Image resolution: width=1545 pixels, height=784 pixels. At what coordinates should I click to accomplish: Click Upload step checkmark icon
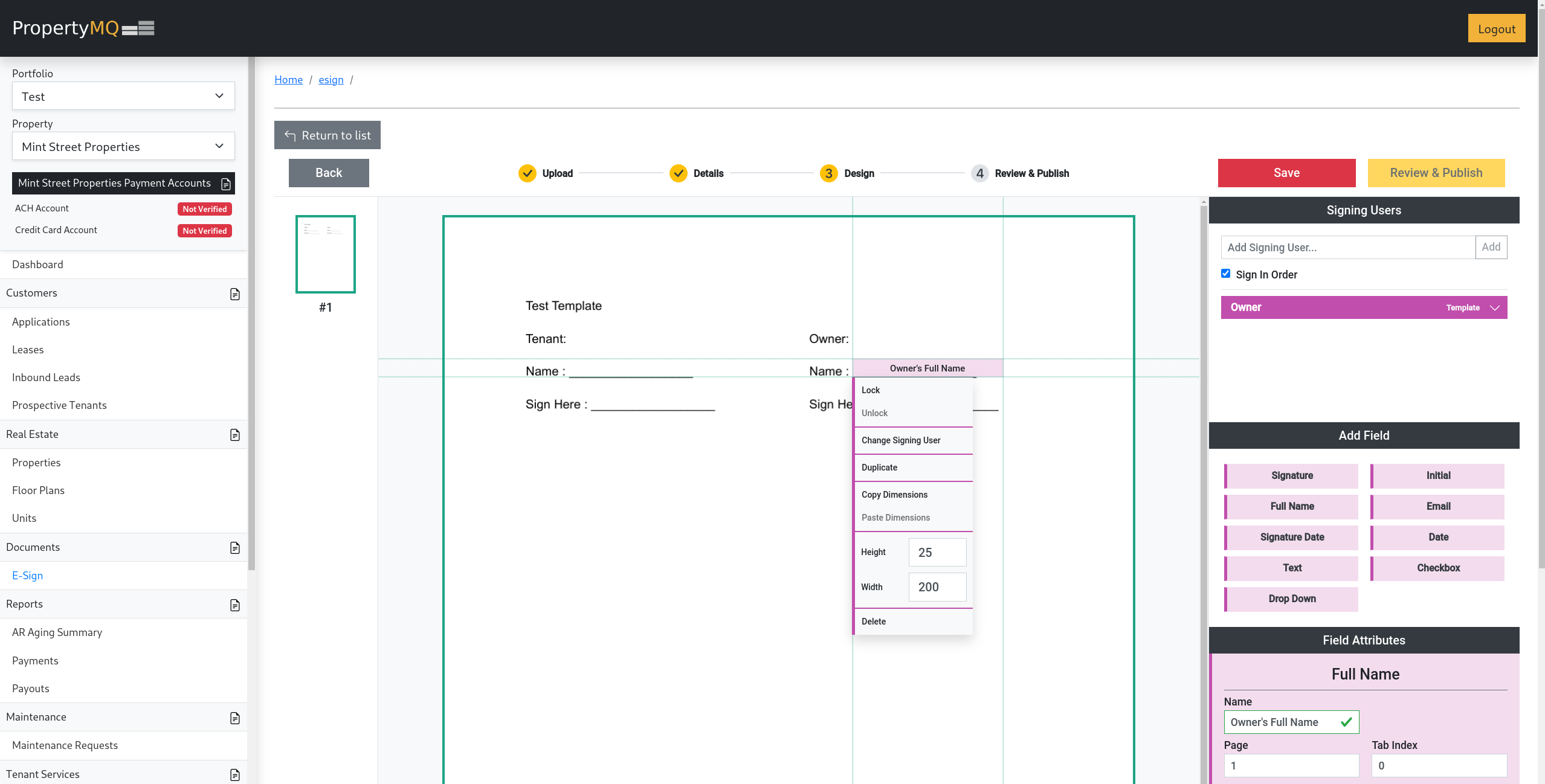point(527,173)
